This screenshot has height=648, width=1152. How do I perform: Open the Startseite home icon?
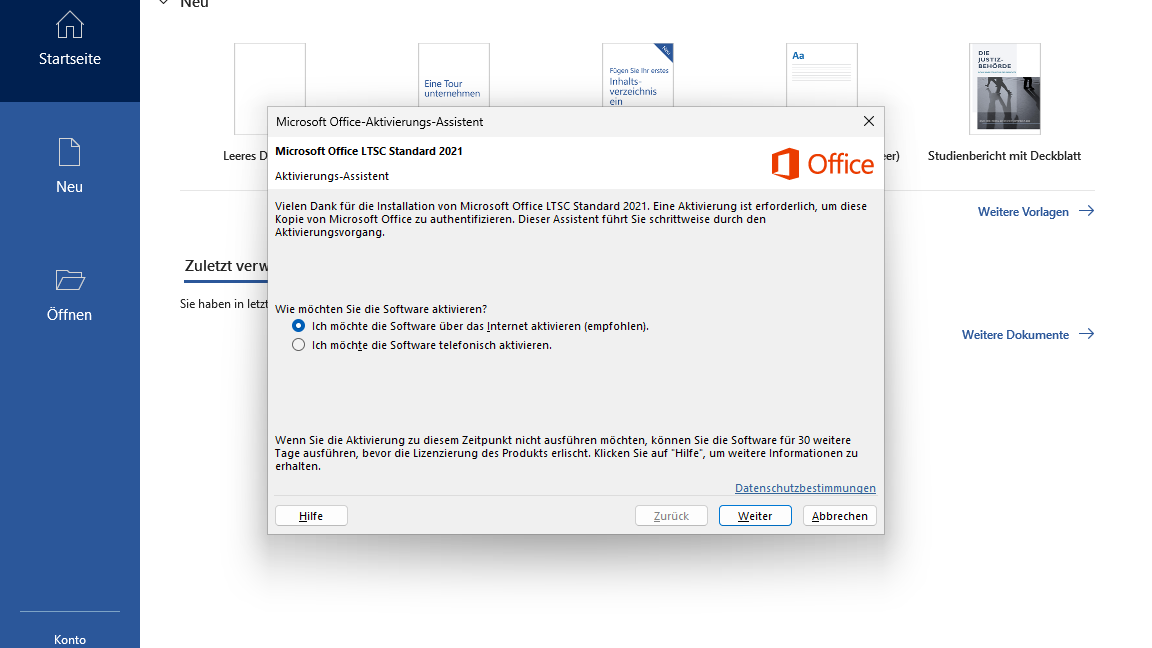[x=69, y=24]
